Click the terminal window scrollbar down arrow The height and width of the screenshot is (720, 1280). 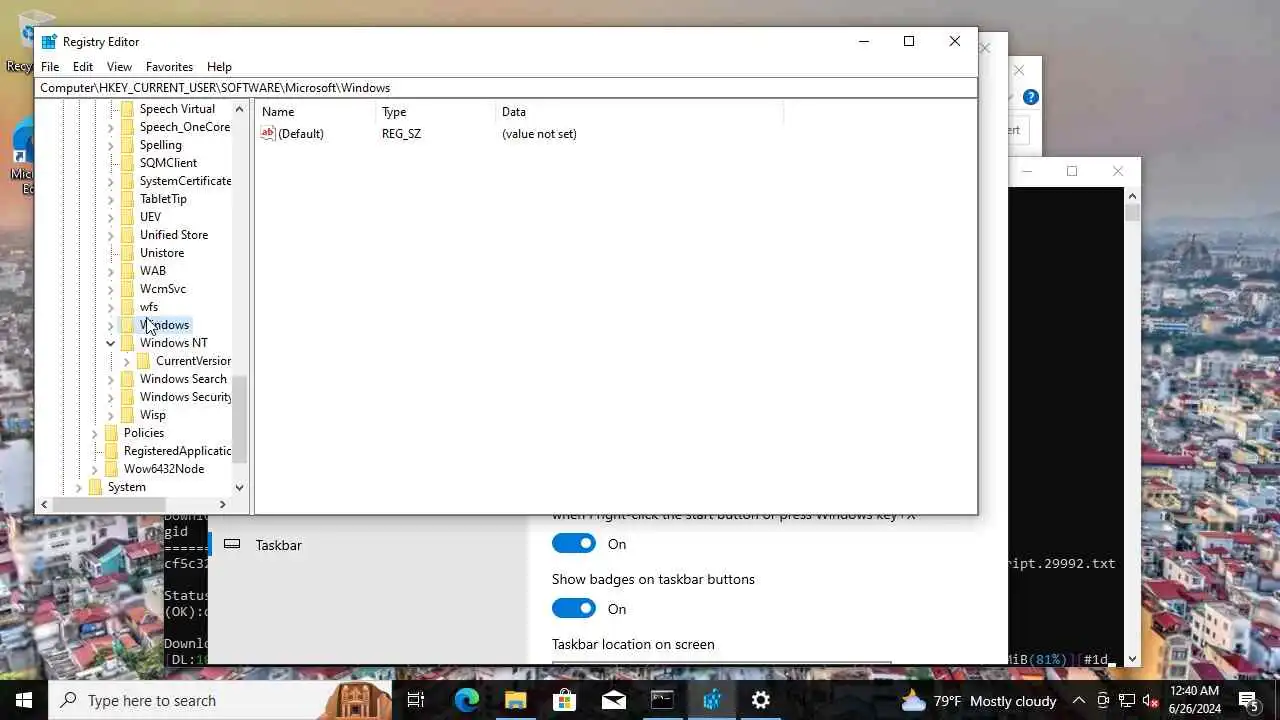(1132, 659)
